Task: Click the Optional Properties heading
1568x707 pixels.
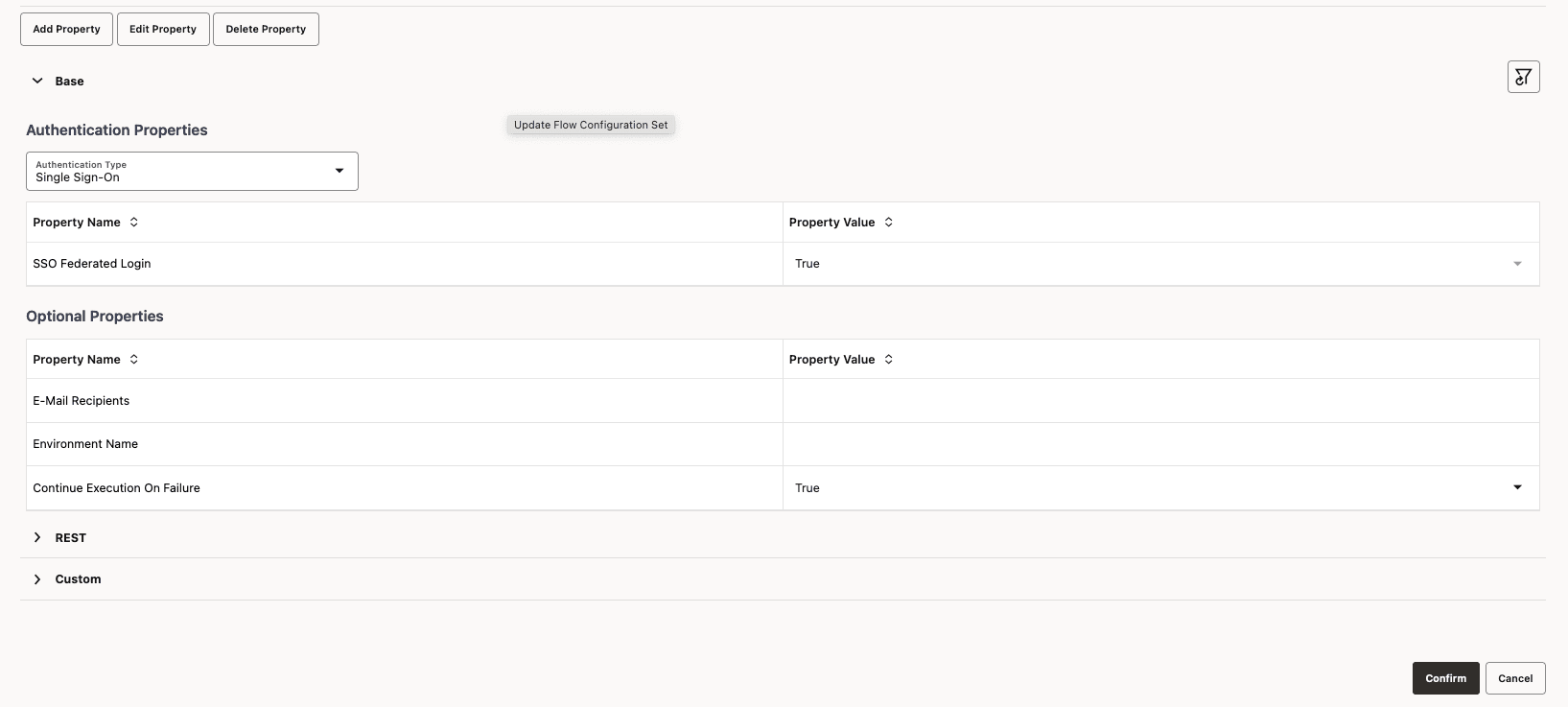Action: (95, 317)
